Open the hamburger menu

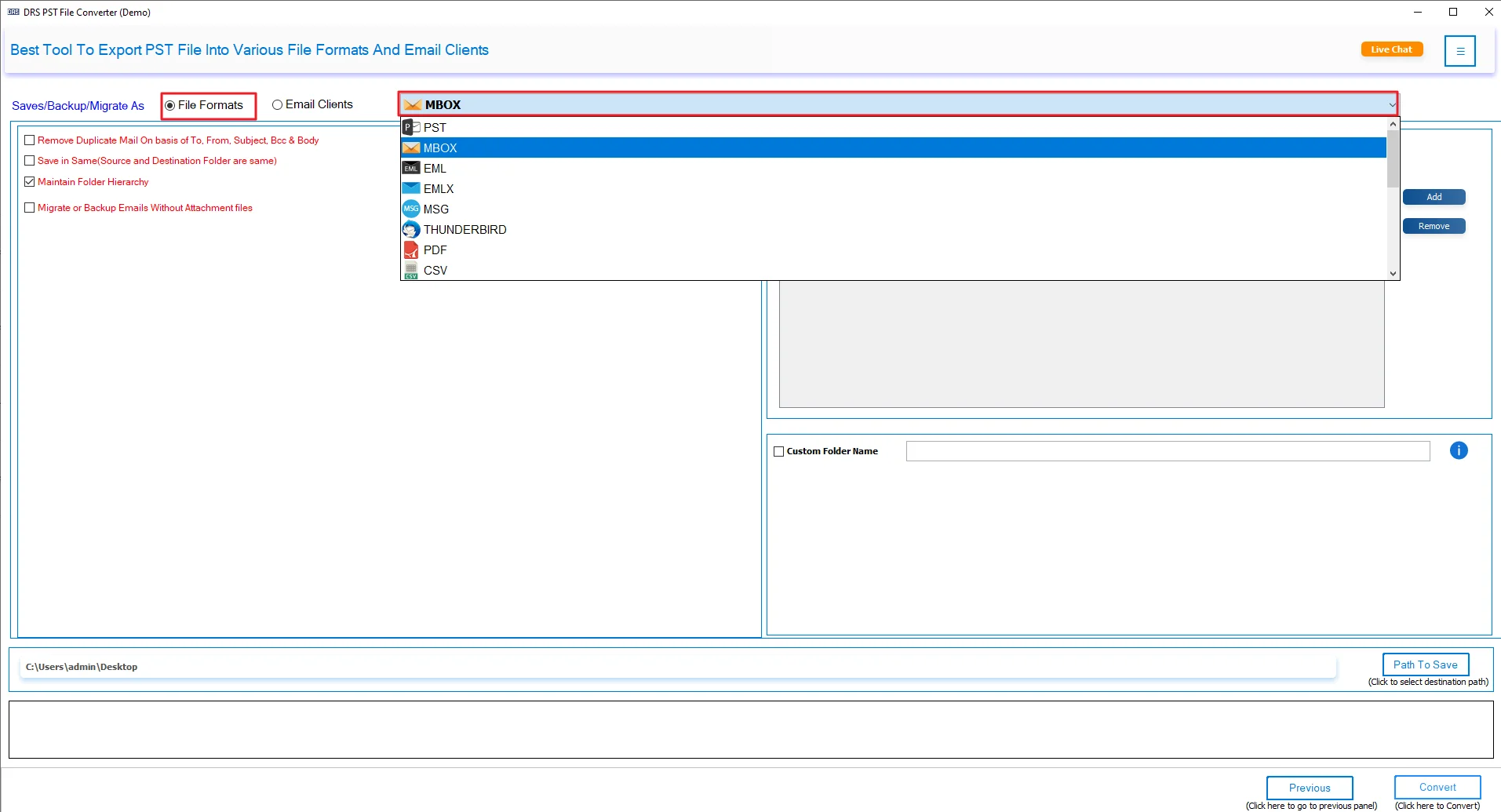[x=1461, y=50]
